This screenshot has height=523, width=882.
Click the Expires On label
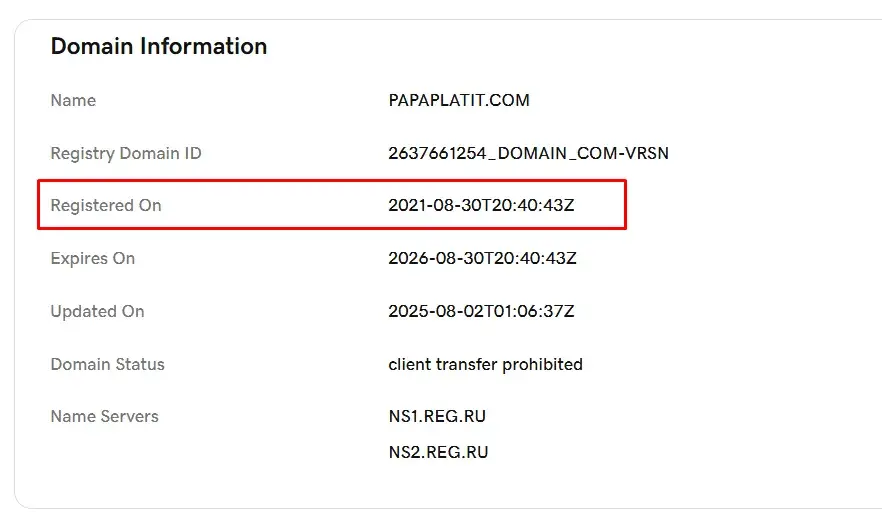click(93, 258)
